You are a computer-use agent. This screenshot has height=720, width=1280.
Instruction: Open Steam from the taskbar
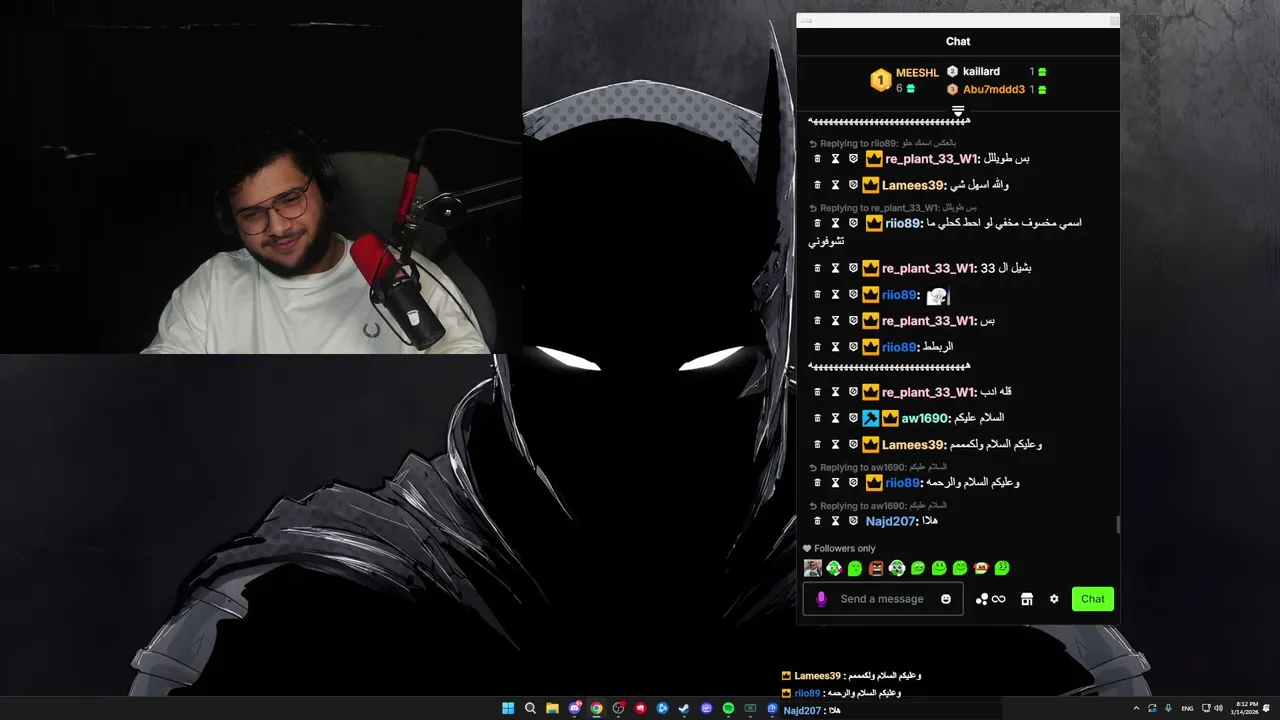pyautogui.click(x=684, y=708)
